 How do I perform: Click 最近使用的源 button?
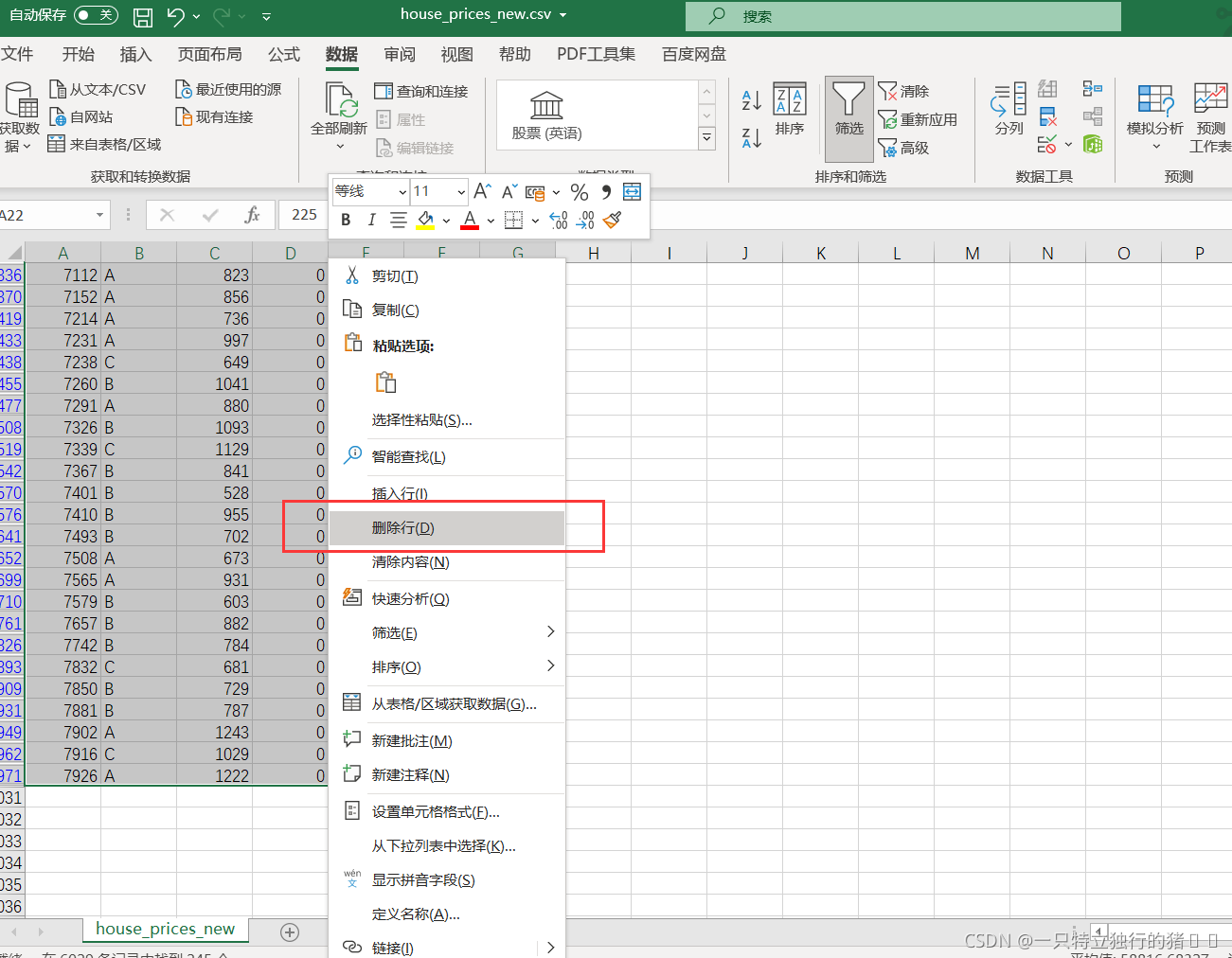point(228,89)
